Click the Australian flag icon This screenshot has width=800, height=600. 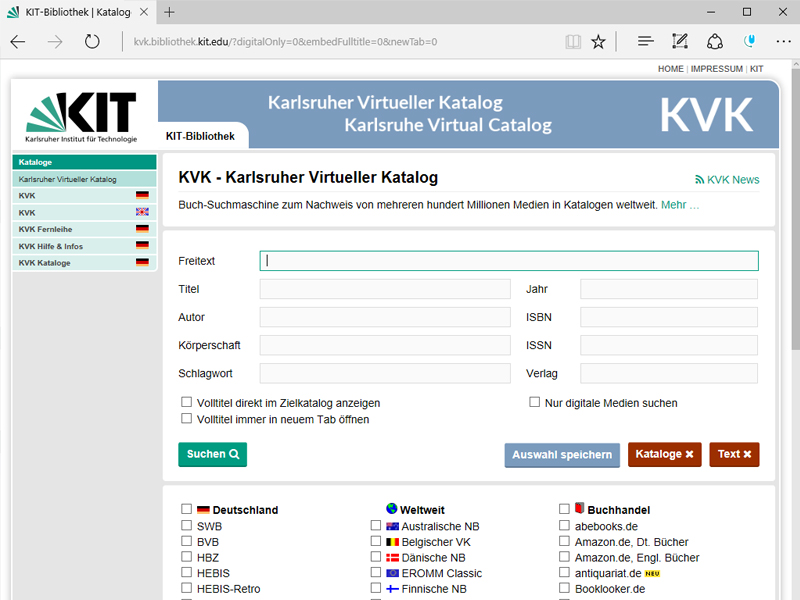(x=392, y=526)
